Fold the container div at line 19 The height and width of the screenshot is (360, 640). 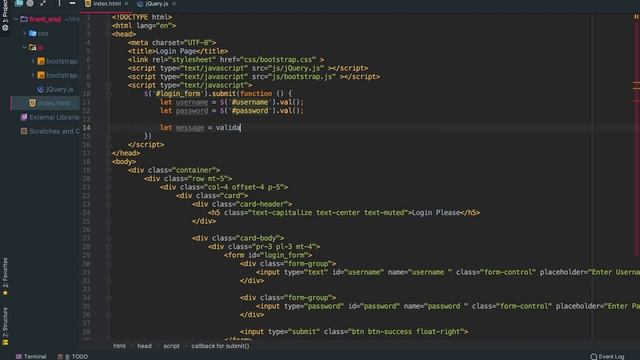109,170
